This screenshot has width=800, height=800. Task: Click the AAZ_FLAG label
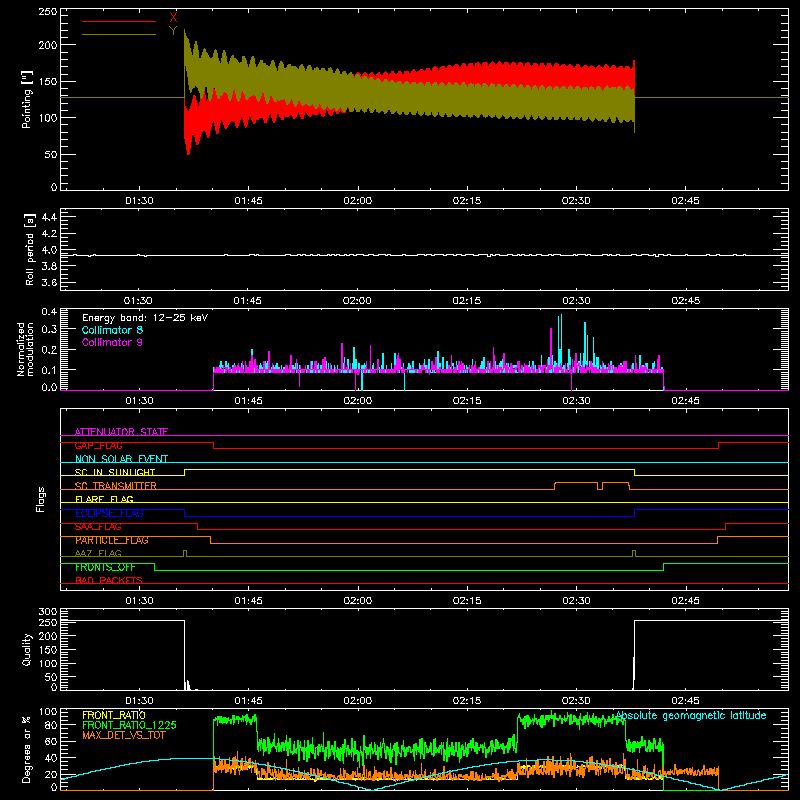coord(98,553)
